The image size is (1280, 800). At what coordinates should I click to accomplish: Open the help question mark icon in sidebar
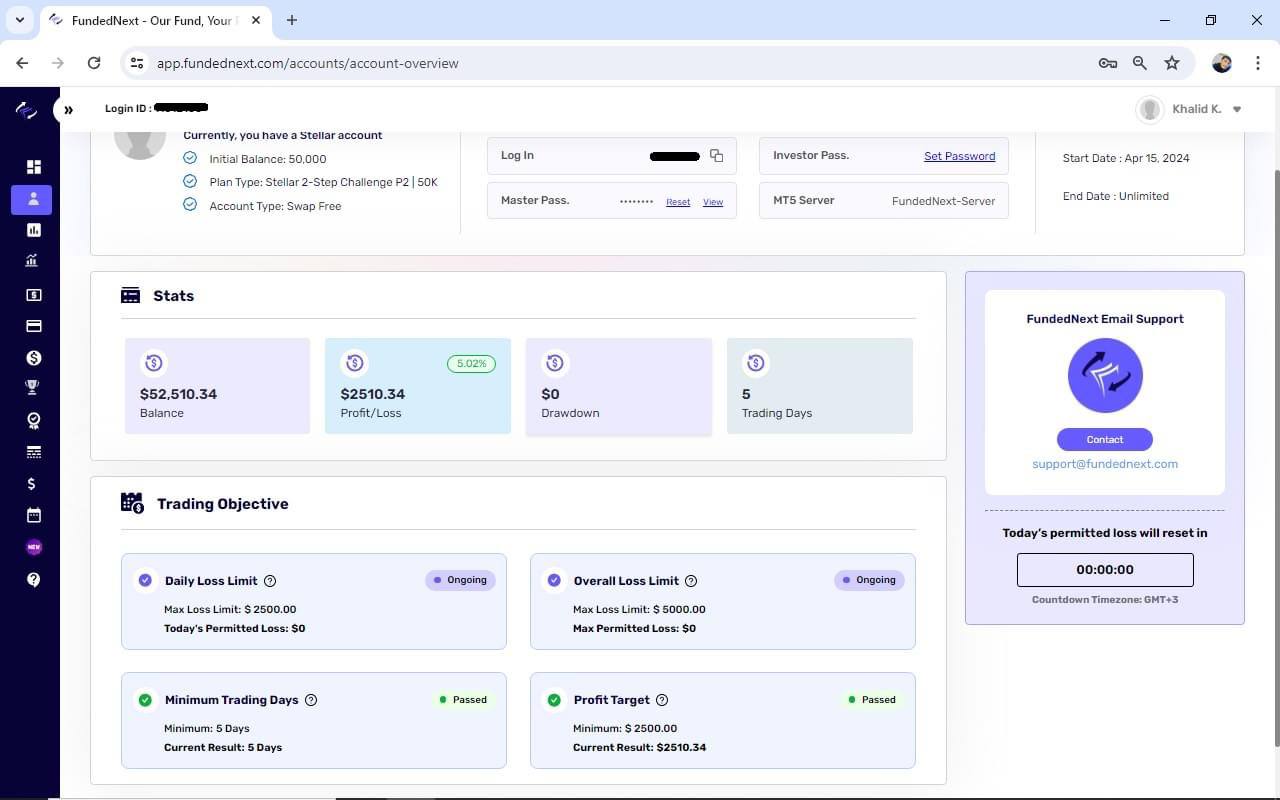(33, 579)
